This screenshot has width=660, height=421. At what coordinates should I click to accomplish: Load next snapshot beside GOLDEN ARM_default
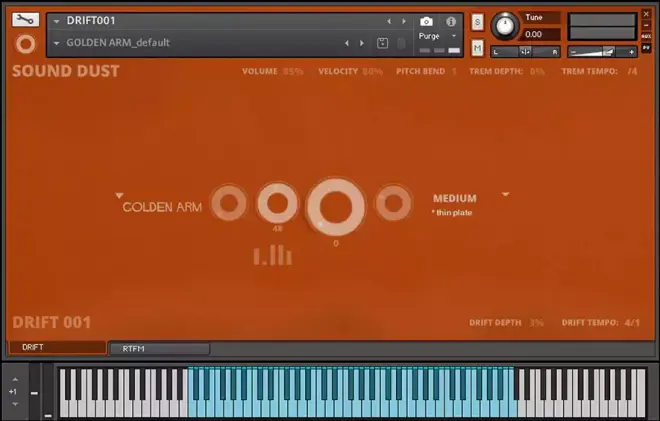(x=362, y=43)
